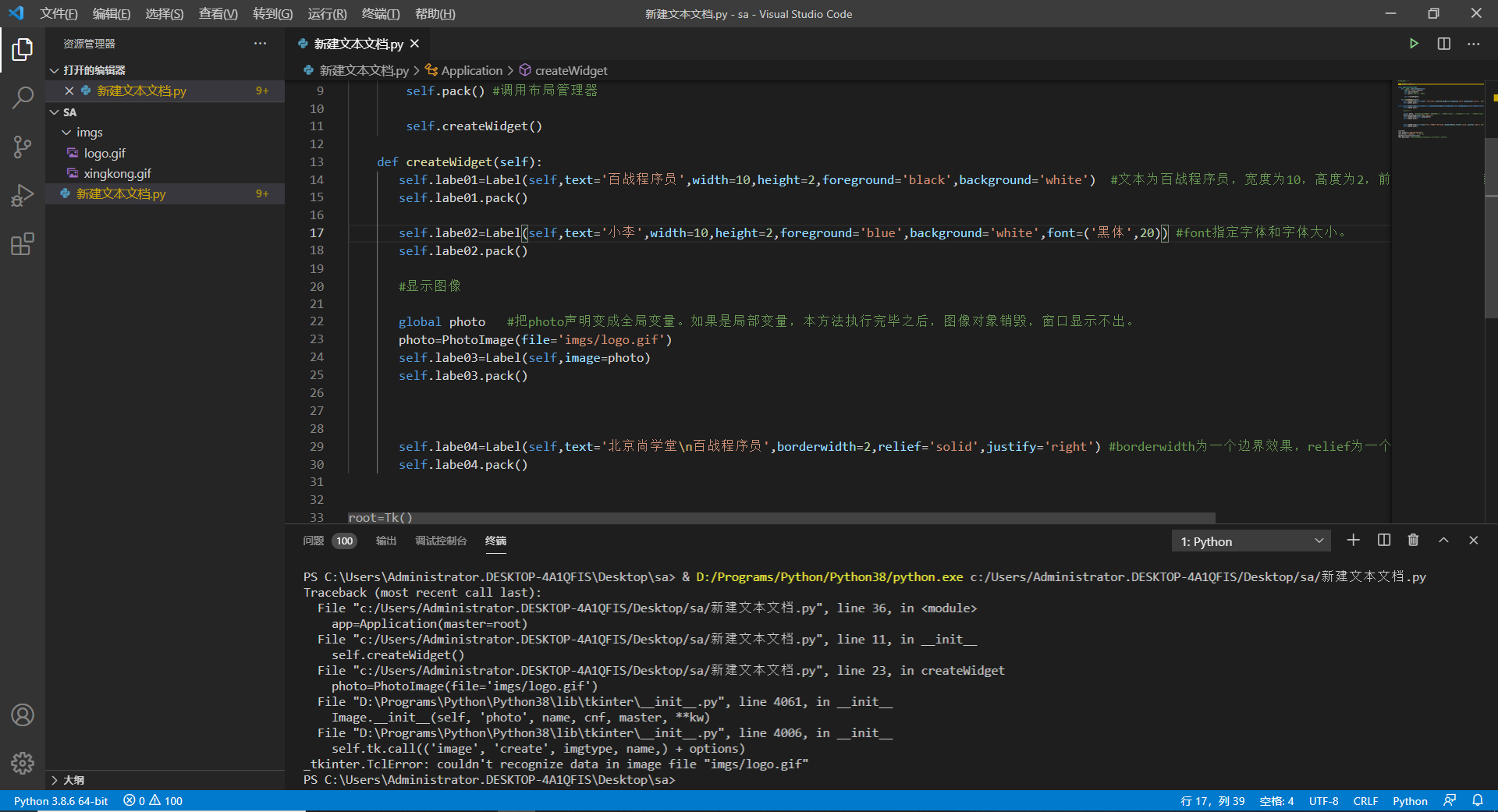Image resolution: width=1498 pixels, height=812 pixels.
Task: Open the 运行(R) menu
Action: [x=327, y=14]
